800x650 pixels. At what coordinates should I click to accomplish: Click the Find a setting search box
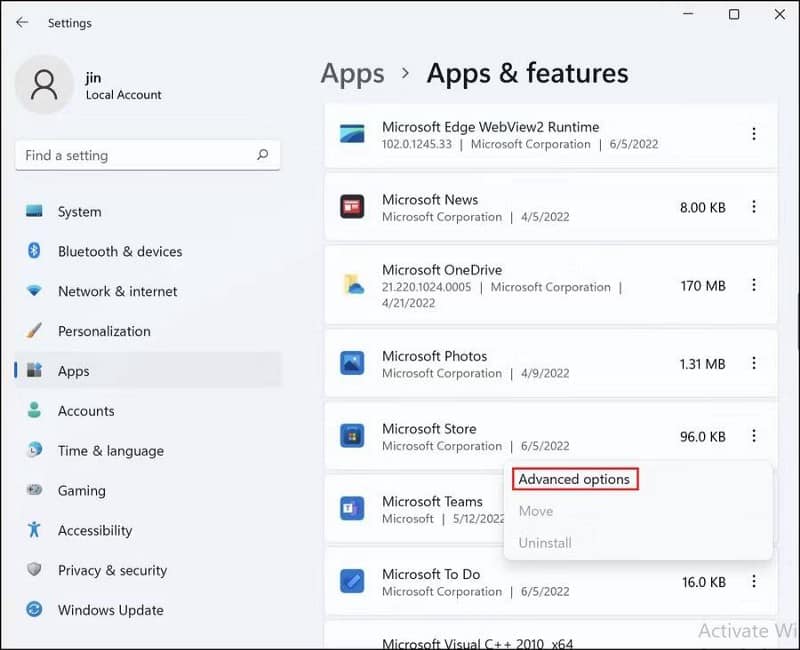coord(148,155)
